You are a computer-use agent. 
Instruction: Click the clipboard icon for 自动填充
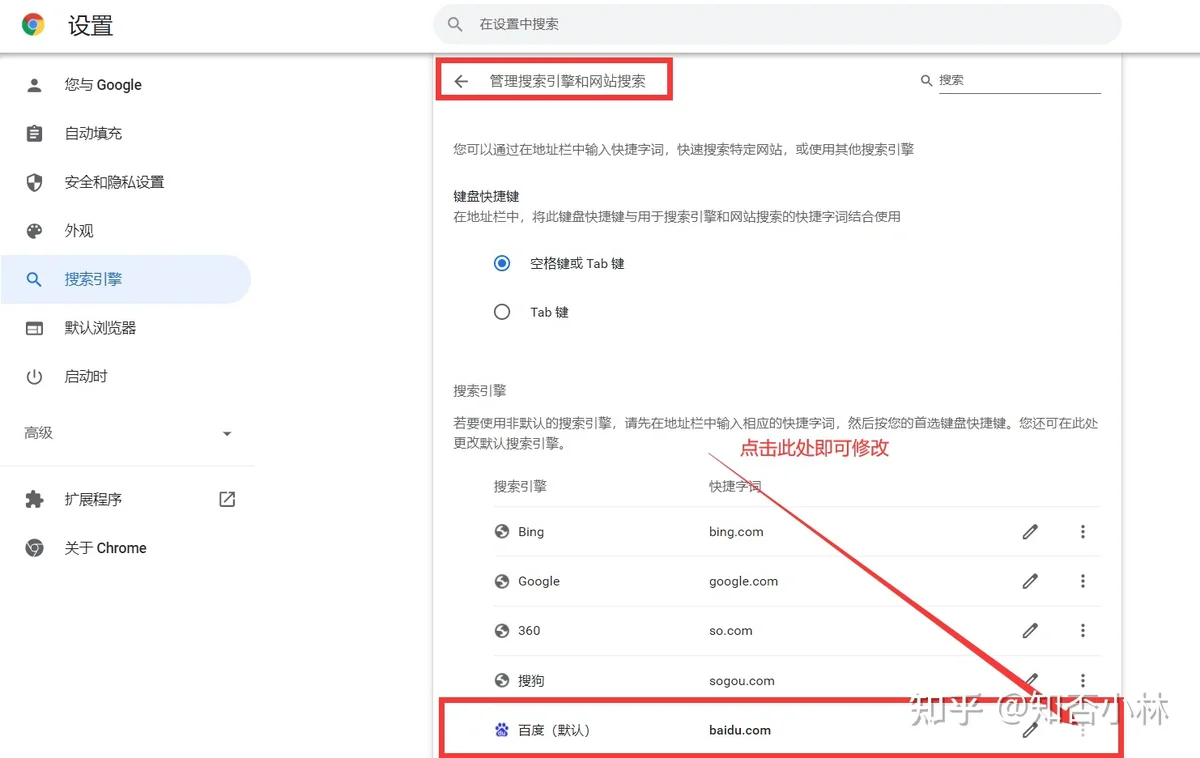click(x=34, y=133)
